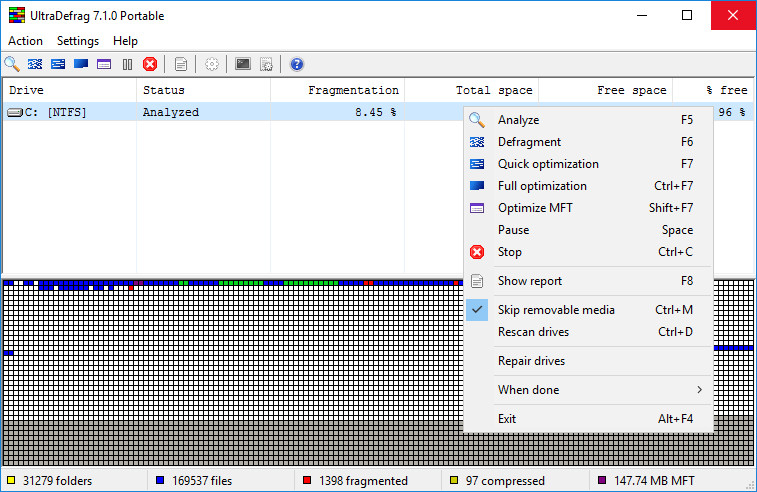This screenshot has width=757, height=492.
Task: Open the Help menu
Action: [126, 41]
